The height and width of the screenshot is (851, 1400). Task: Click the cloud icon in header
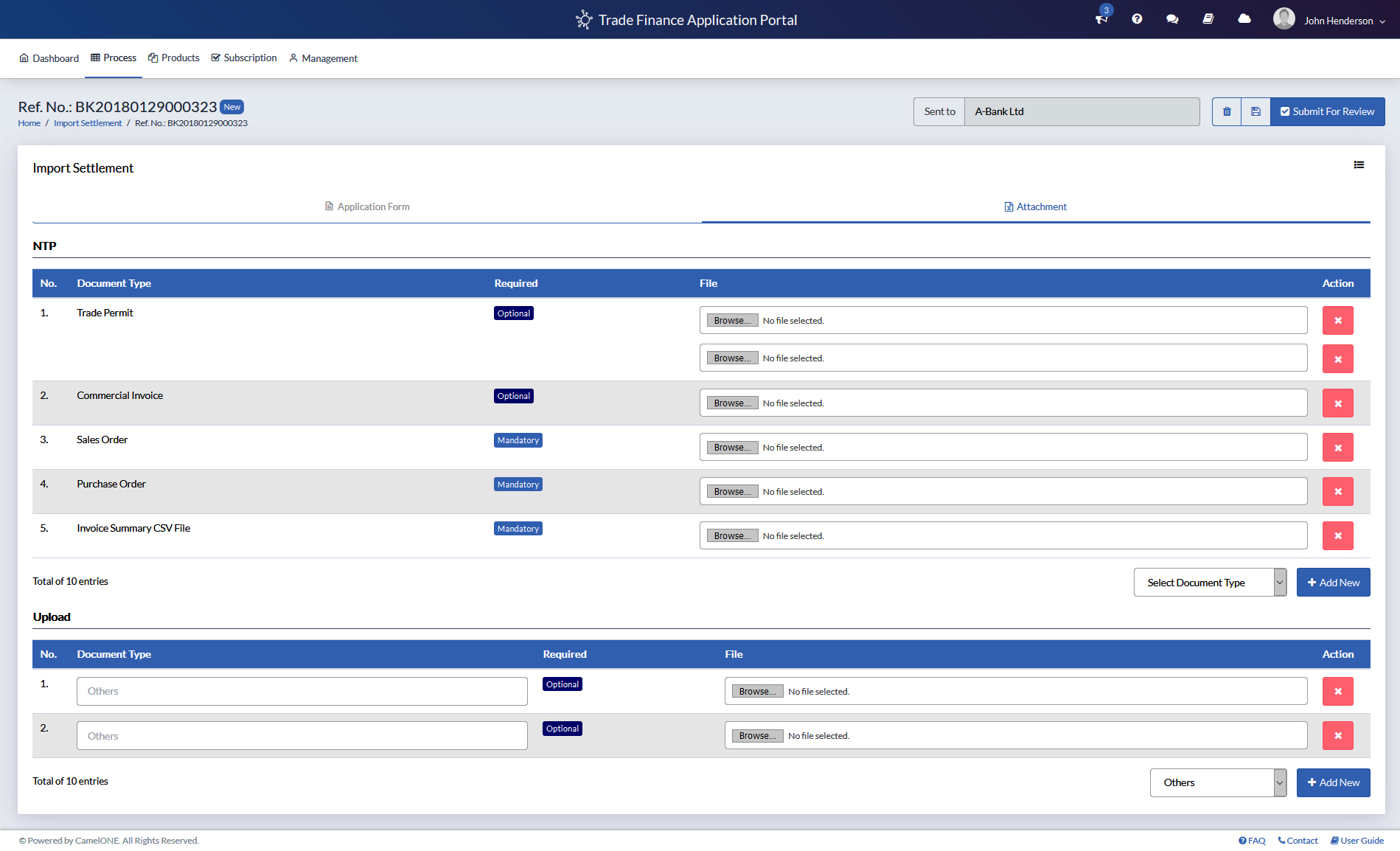(1244, 19)
